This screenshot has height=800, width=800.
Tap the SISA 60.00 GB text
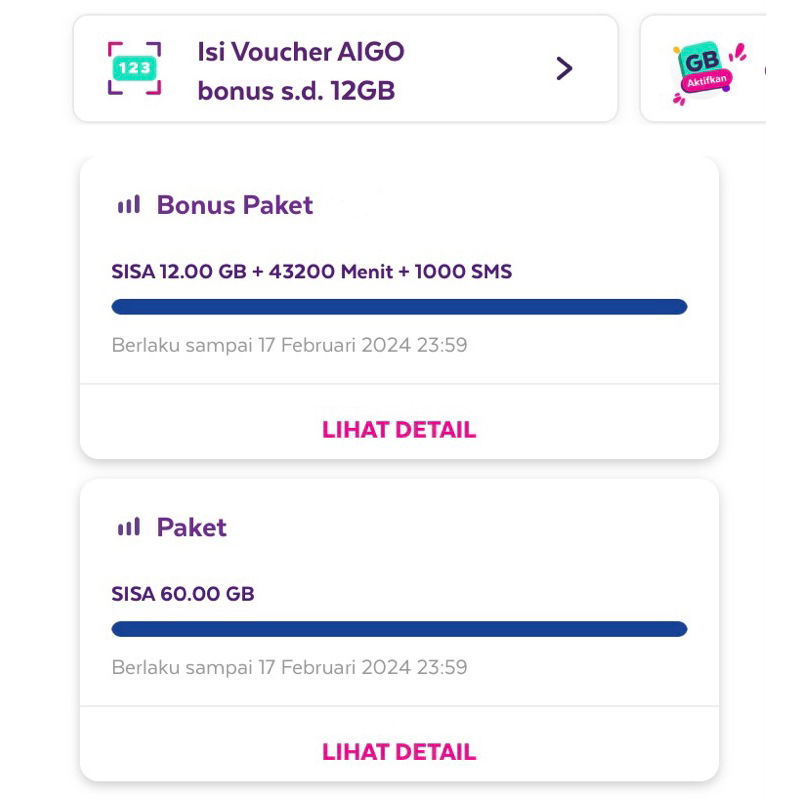(183, 594)
